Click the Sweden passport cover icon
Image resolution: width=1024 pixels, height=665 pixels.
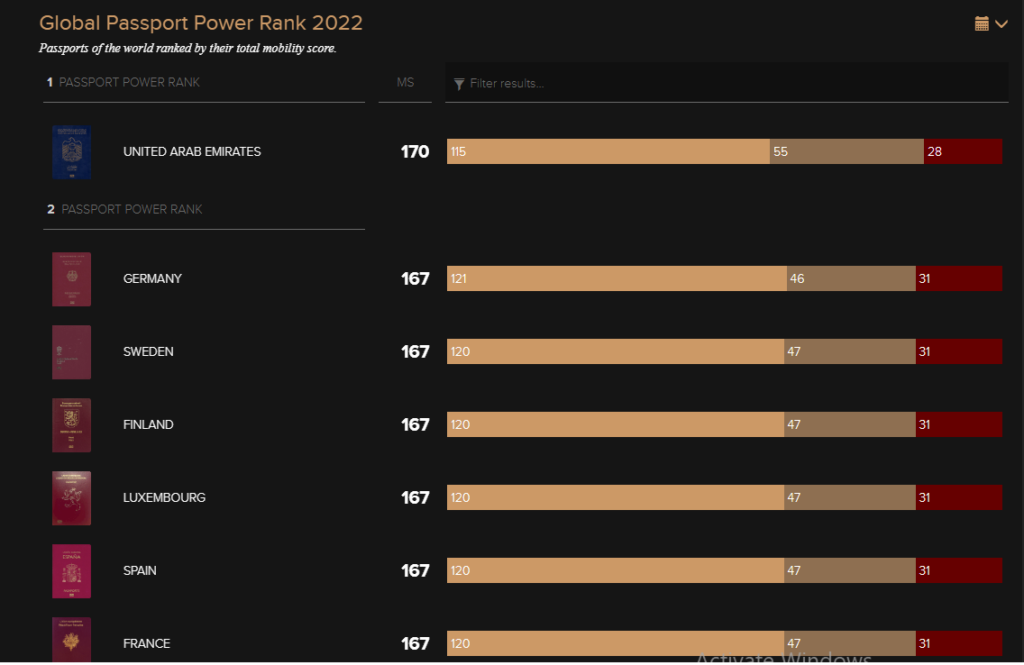coord(71,352)
